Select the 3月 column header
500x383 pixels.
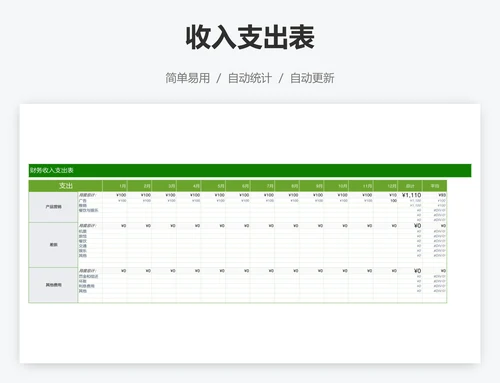[164, 186]
